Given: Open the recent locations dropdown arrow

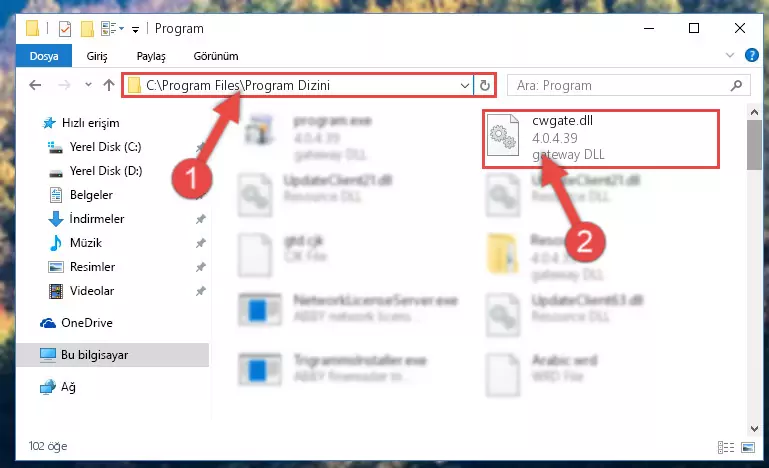Looking at the screenshot, I should pyautogui.click(x=88, y=85).
